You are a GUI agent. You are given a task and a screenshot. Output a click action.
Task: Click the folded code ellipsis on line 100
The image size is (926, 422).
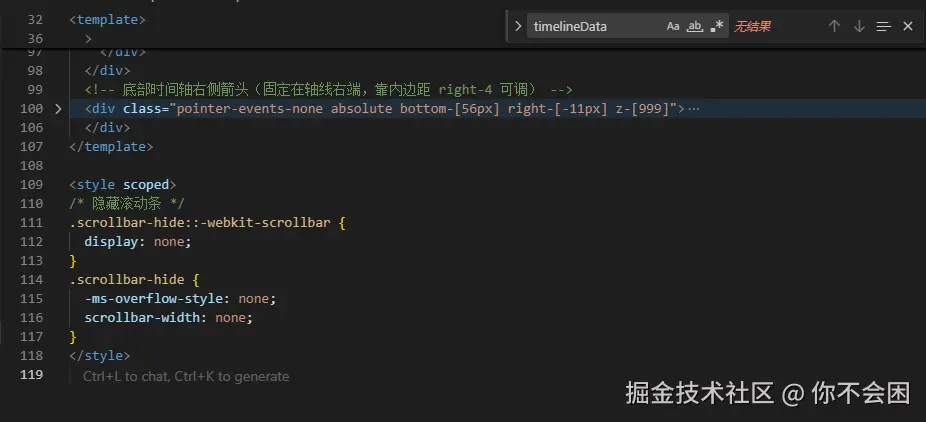coord(694,108)
